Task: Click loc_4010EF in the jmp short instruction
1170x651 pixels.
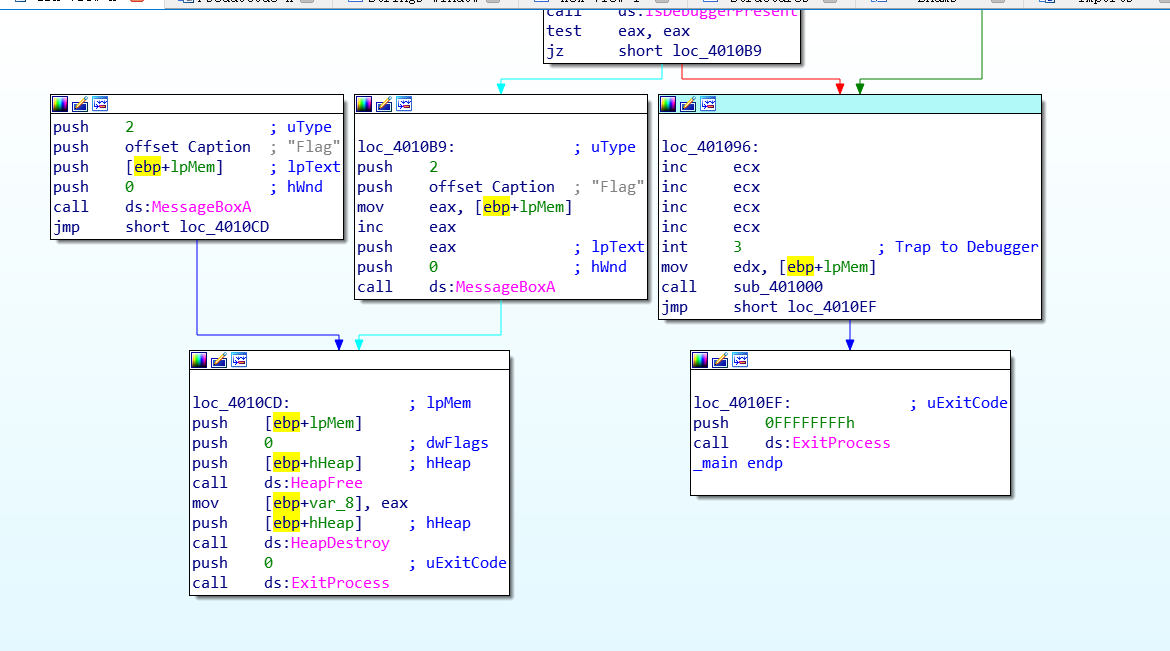Action: (x=832, y=307)
